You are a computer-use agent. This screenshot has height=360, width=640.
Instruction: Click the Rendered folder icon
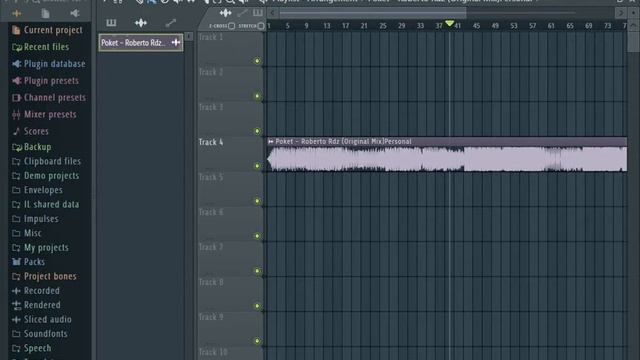point(16,305)
